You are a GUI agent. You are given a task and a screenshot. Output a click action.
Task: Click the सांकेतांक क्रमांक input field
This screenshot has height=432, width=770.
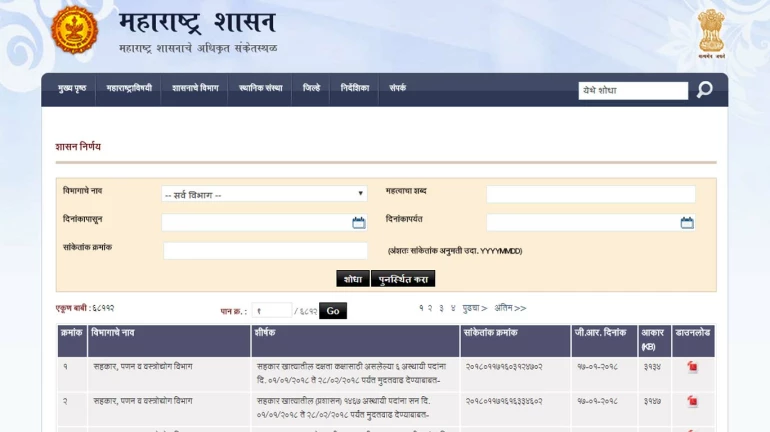266,251
